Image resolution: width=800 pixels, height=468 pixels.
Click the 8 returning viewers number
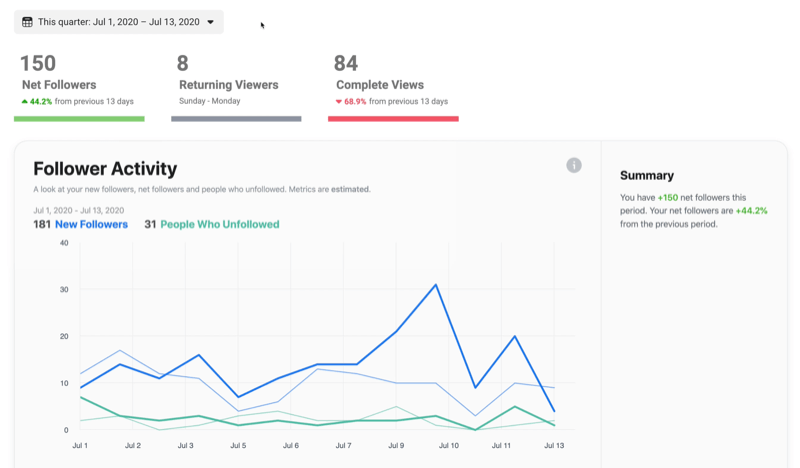(x=183, y=64)
